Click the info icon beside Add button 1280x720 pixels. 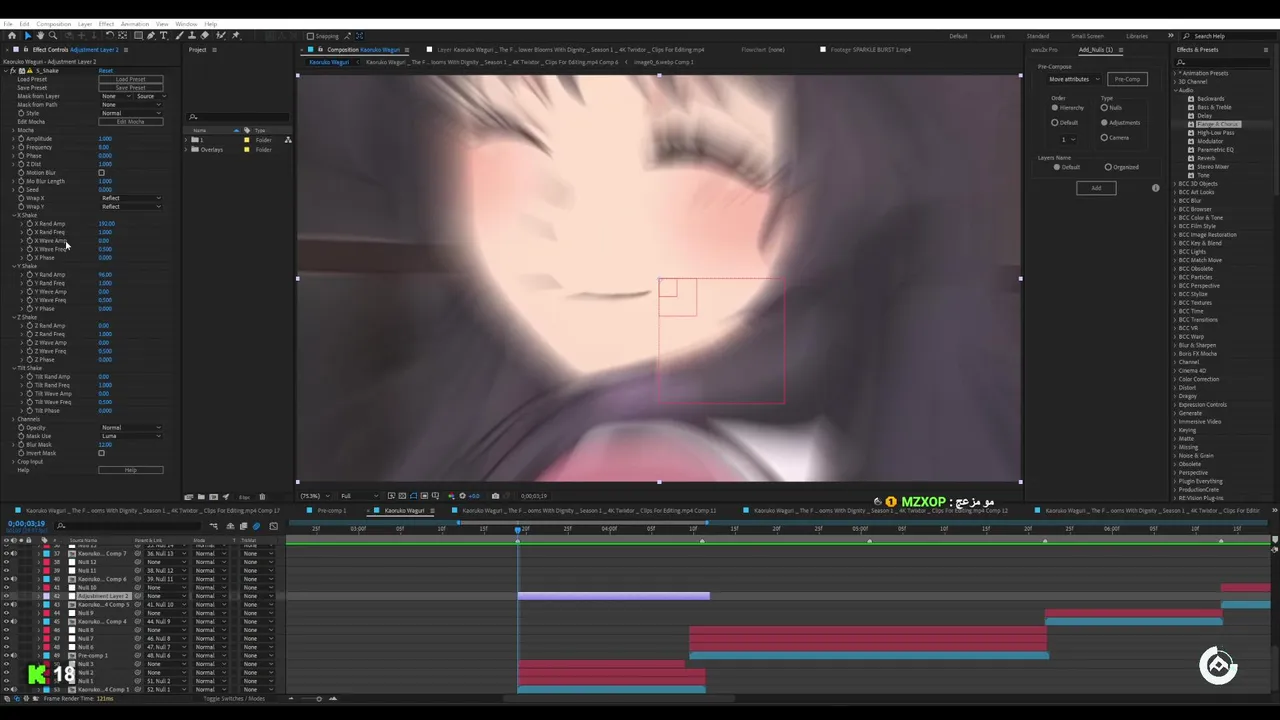[x=1155, y=188]
